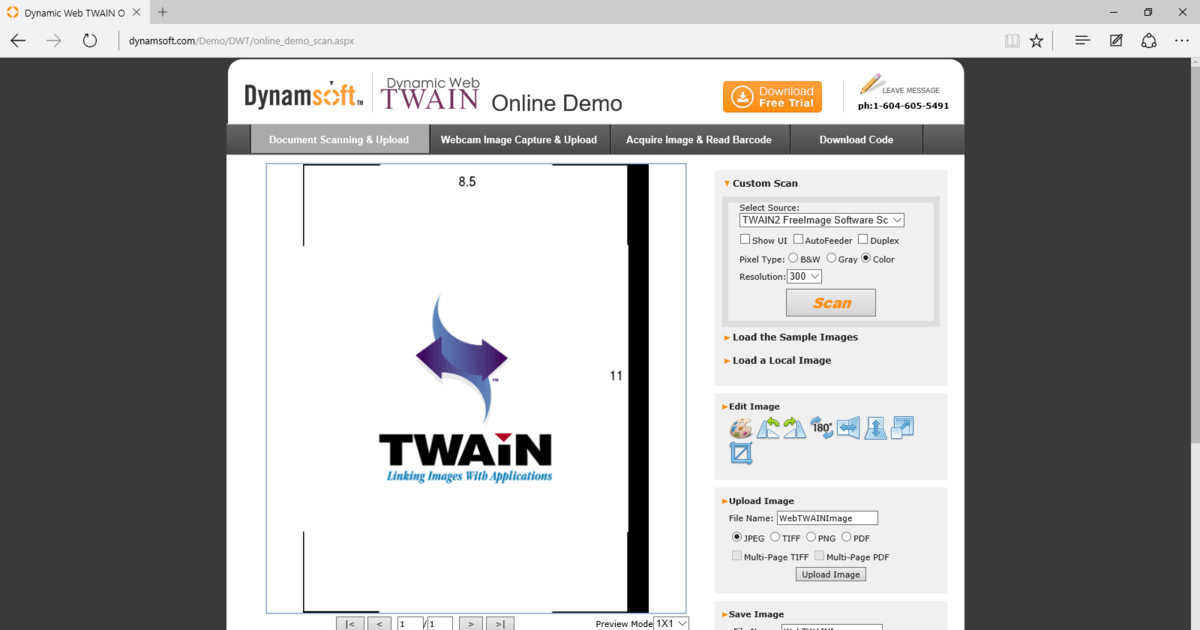Activate the crop tool

click(x=740, y=452)
